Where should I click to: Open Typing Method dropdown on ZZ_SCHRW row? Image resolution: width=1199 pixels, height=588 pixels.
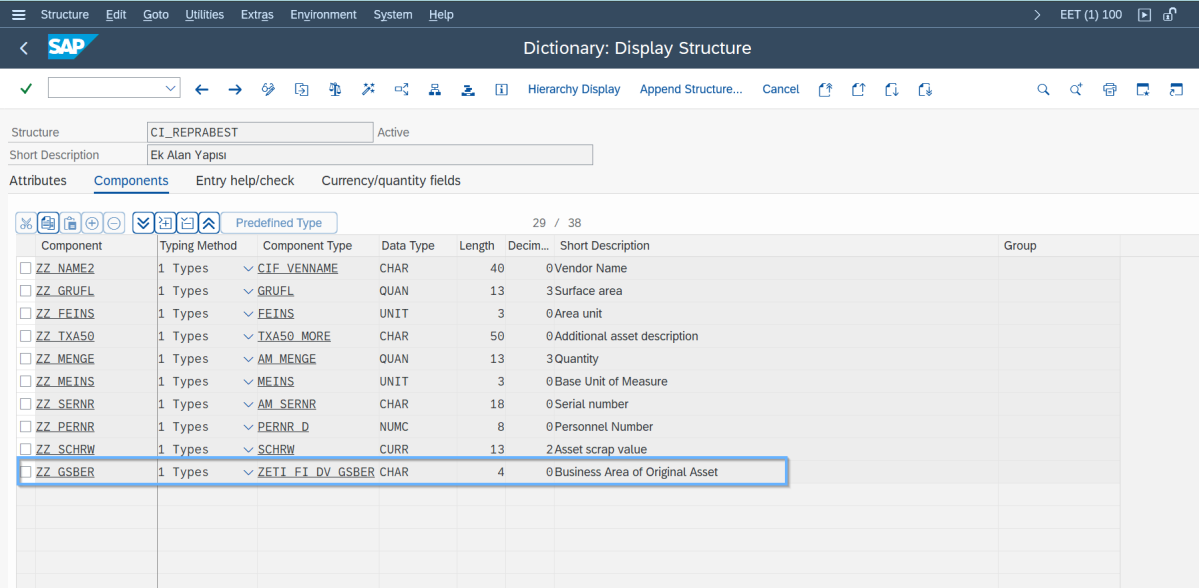248,450
